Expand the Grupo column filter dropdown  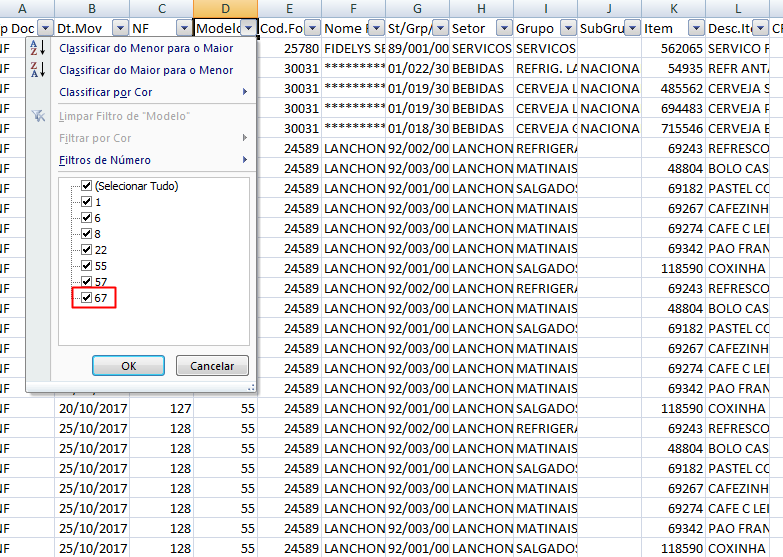(x=567, y=28)
